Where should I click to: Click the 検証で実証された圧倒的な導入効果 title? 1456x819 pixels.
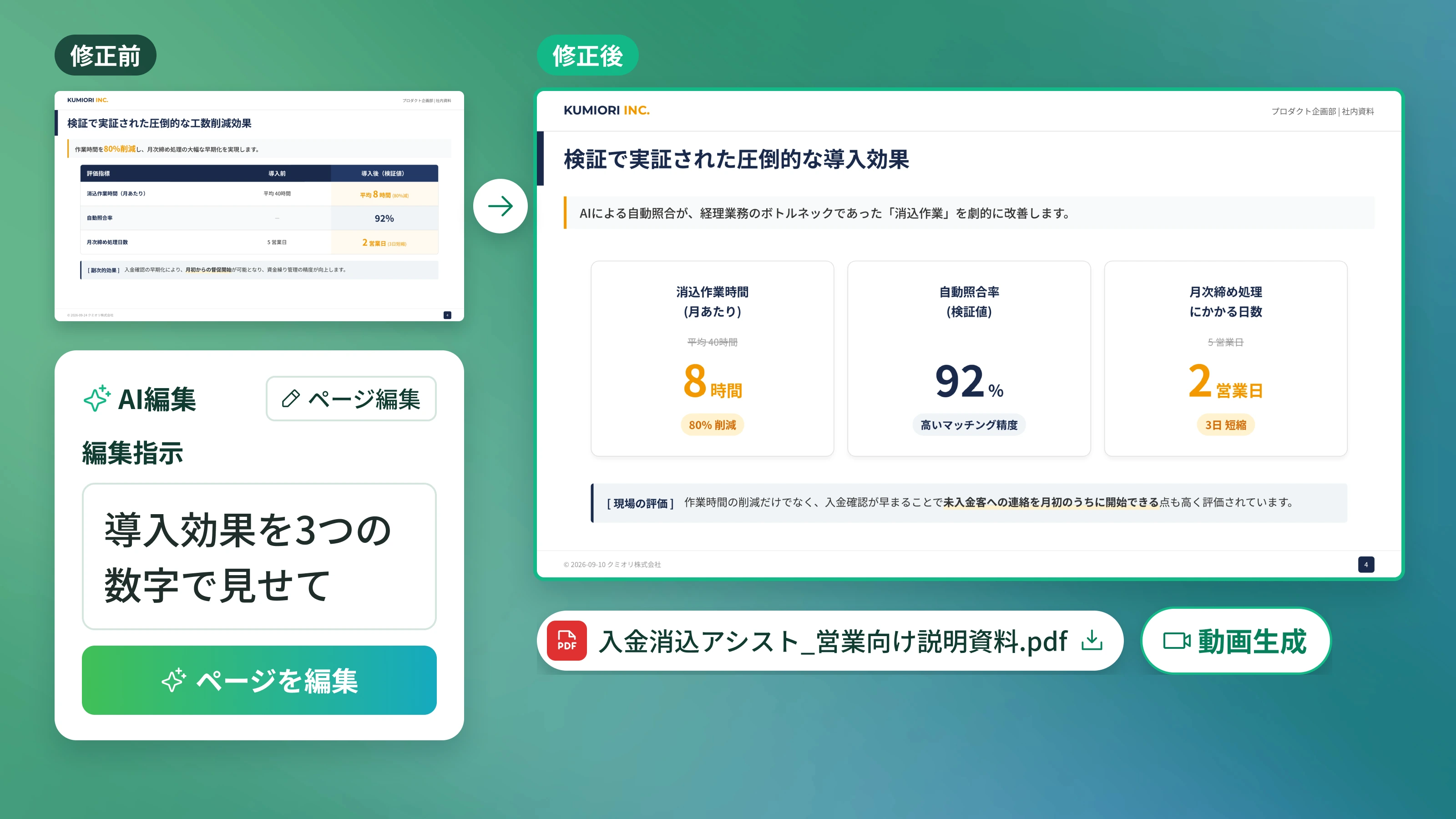tap(736, 159)
